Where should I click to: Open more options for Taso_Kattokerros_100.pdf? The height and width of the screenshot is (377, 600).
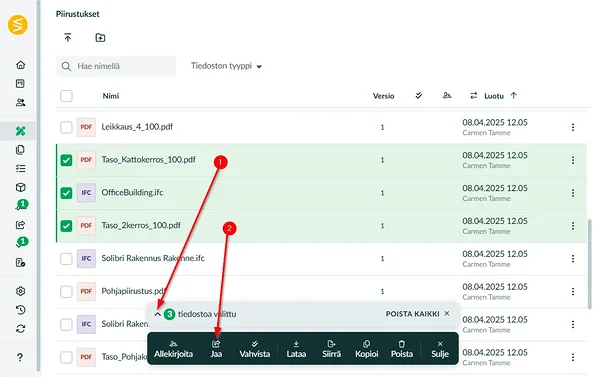click(573, 160)
